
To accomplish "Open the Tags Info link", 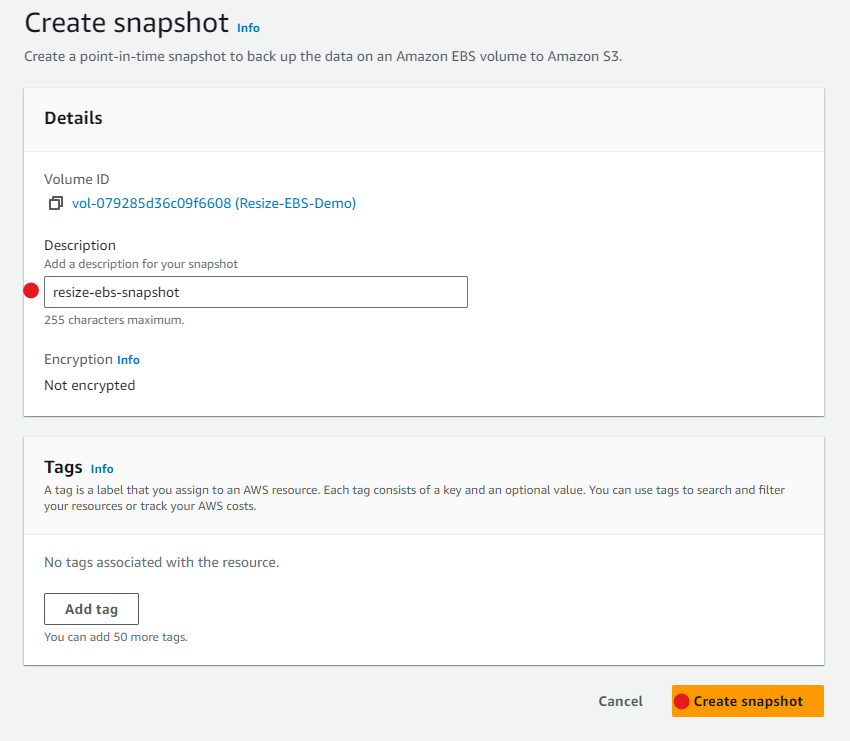I will 102,469.
